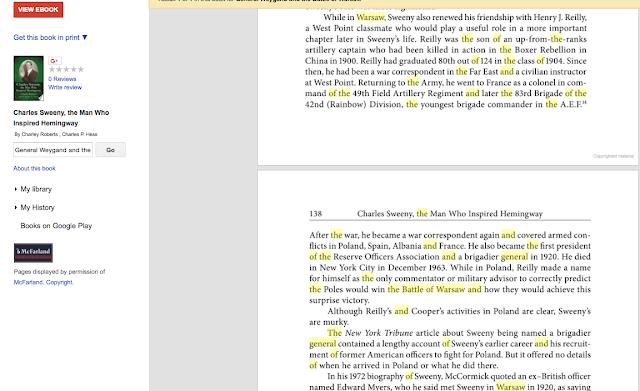Screen dimensions: 640x391
Task: Open Books on Google Play
Action: 56,226
